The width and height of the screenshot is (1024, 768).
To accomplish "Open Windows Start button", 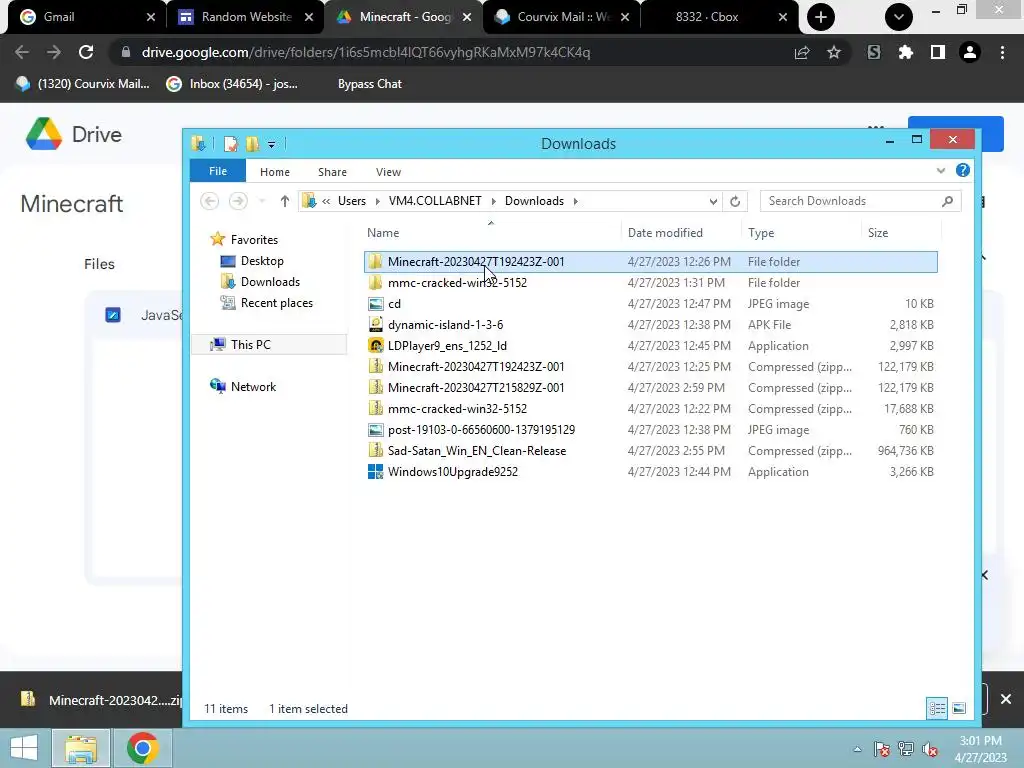I will (24, 748).
